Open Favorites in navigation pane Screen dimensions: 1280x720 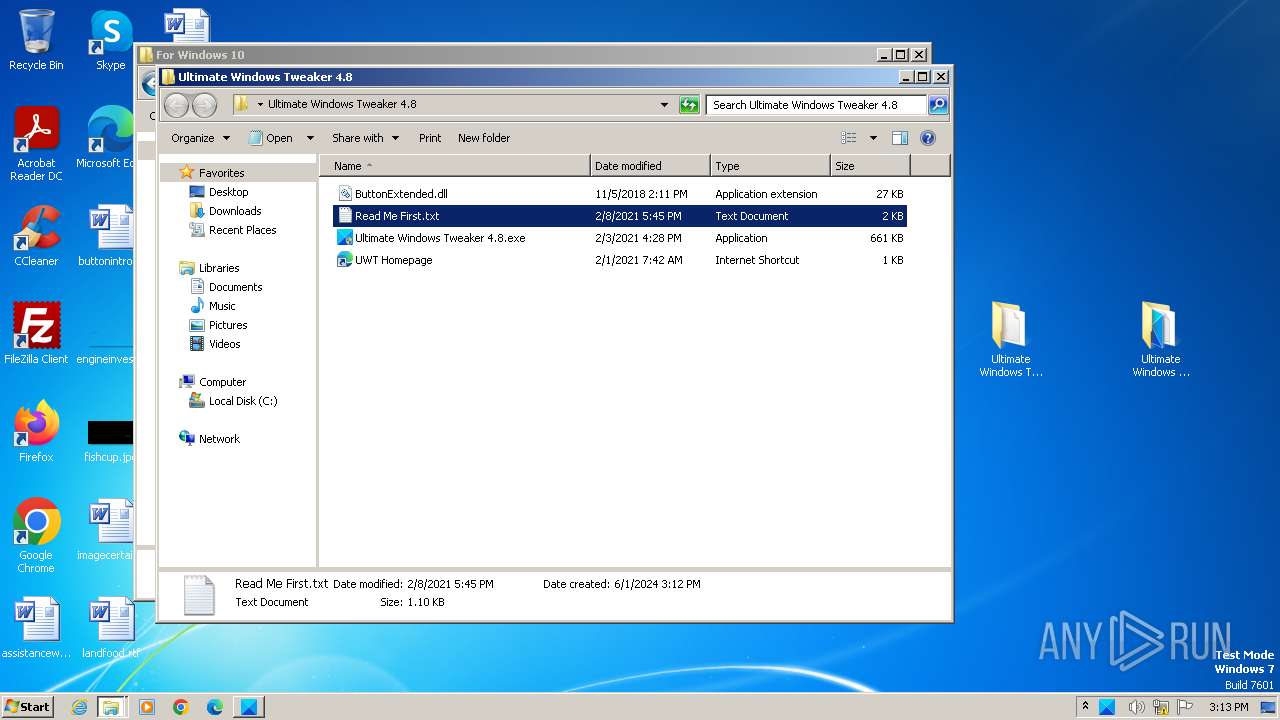[221, 173]
